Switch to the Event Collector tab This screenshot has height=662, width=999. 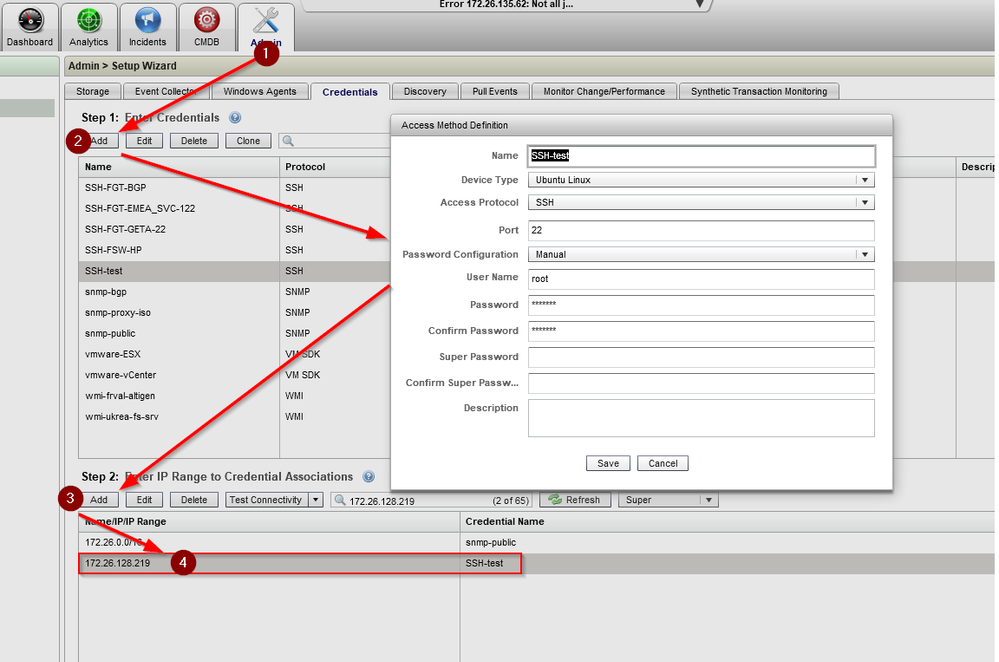[165, 90]
